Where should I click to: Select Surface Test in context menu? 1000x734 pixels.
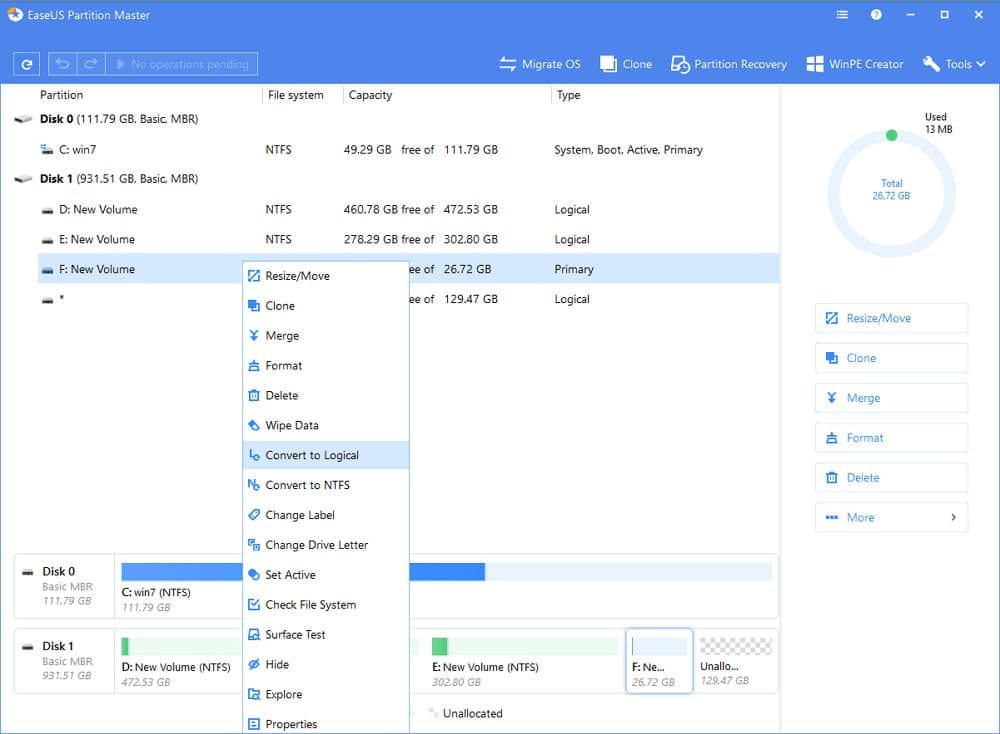point(295,635)
